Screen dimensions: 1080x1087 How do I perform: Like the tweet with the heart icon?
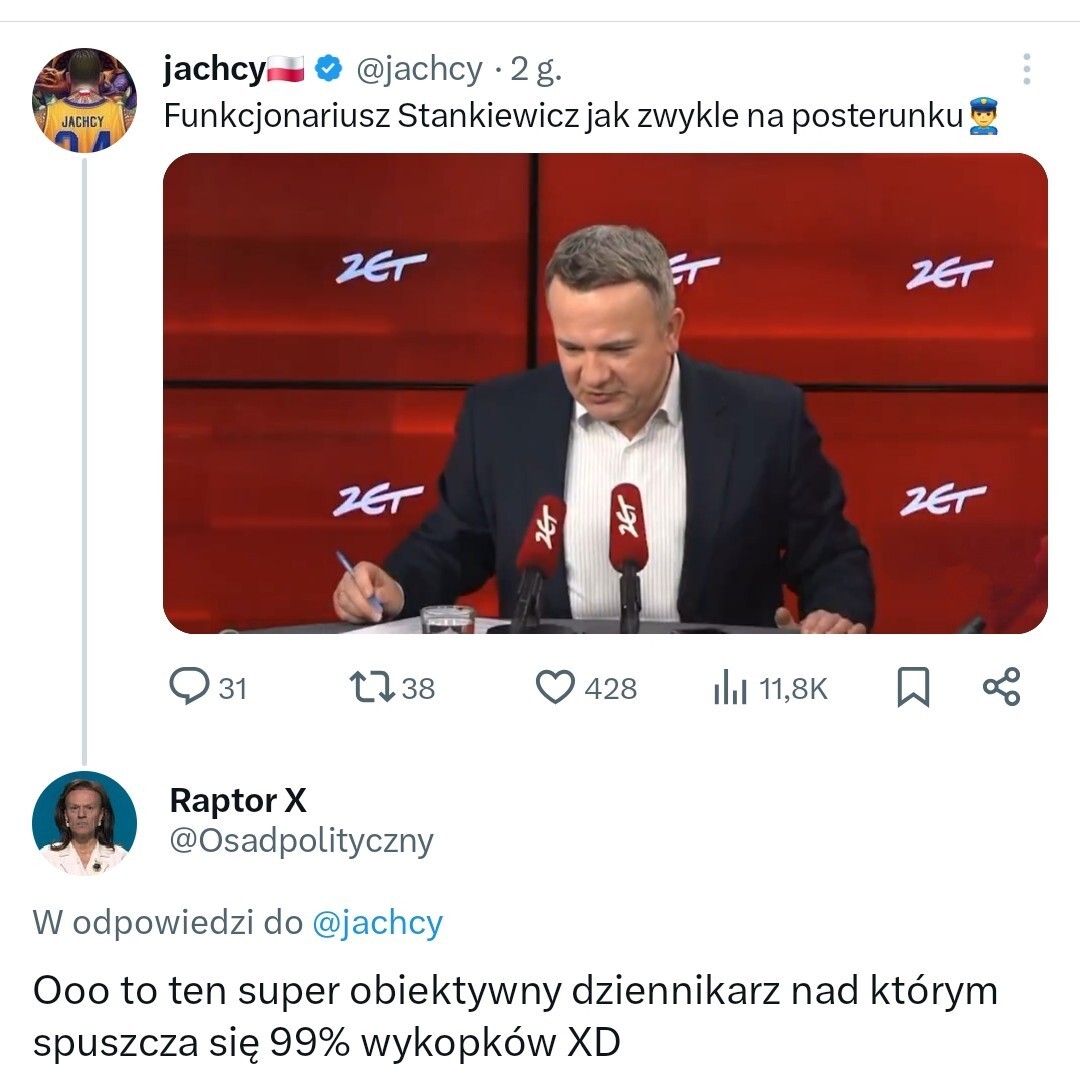point(555,687)
